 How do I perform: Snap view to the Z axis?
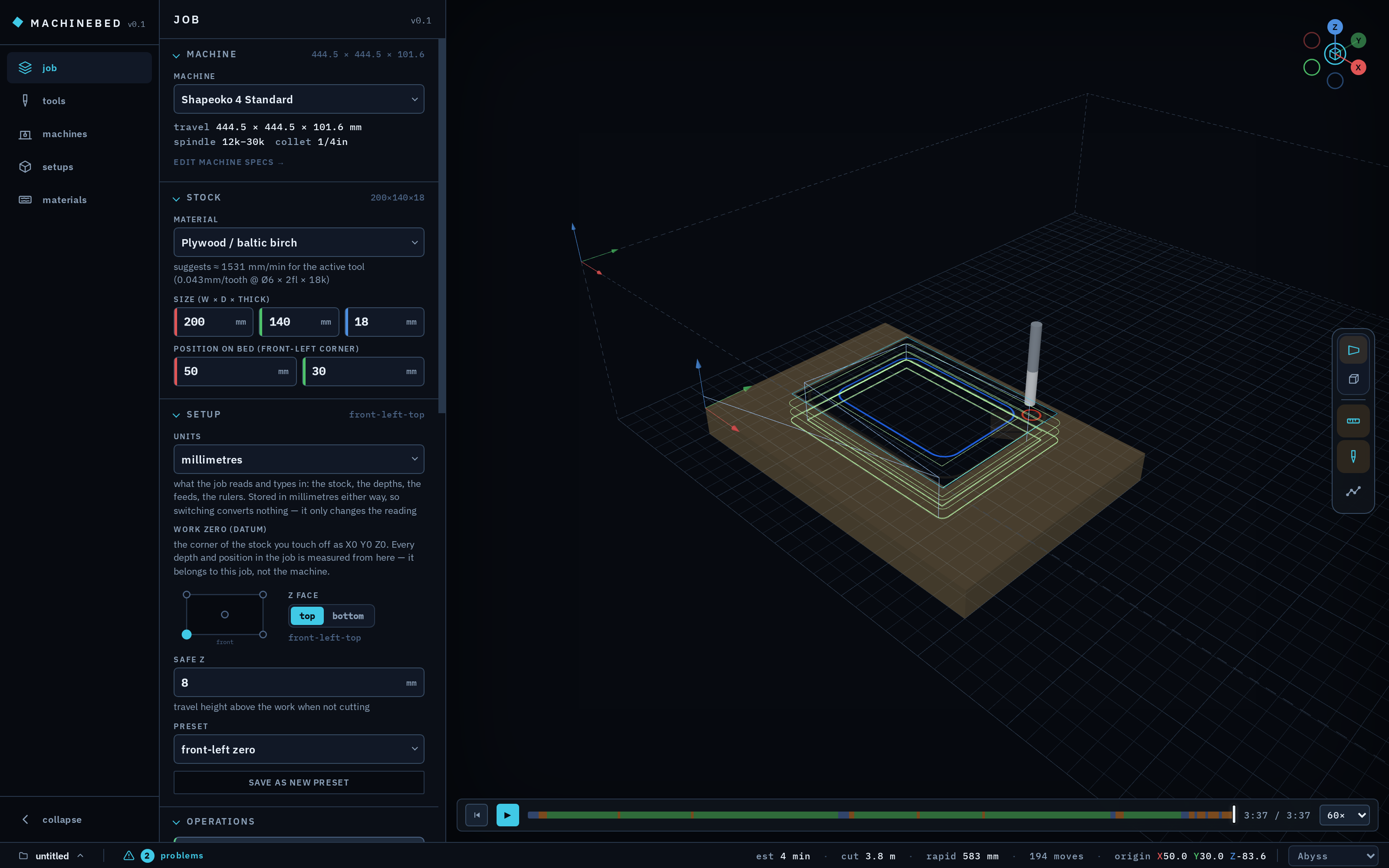pos(1335,27)
